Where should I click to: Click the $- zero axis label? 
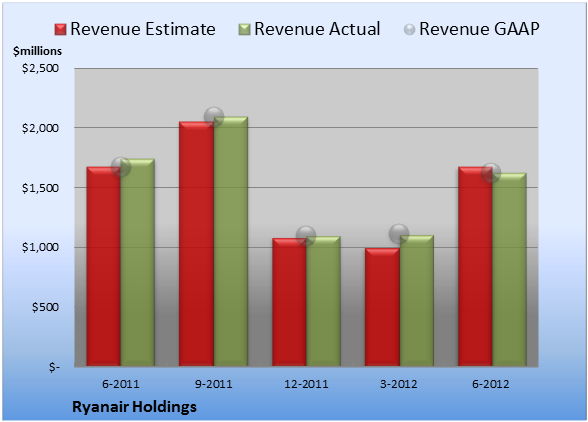coord(54,367)
